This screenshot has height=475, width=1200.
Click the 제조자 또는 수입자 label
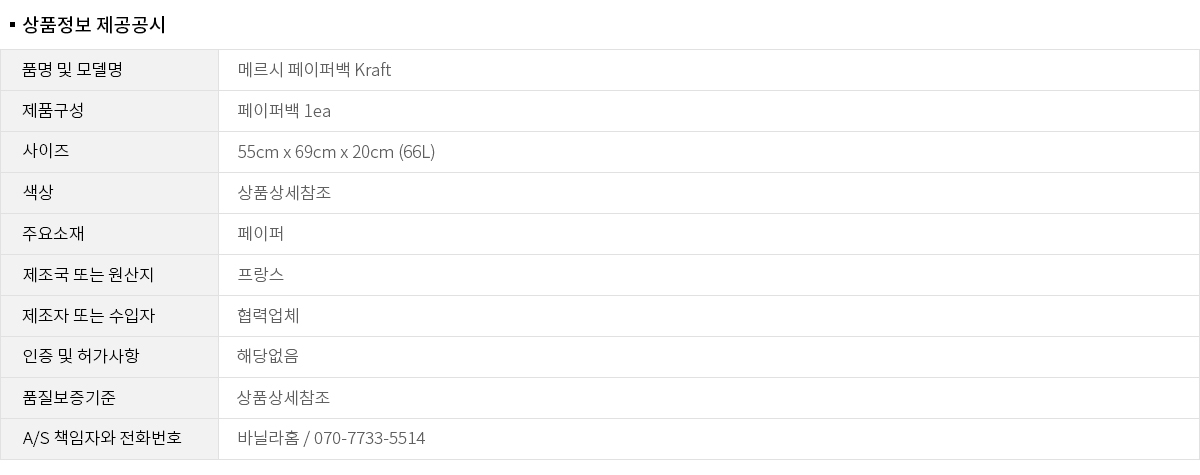point(88,316)
